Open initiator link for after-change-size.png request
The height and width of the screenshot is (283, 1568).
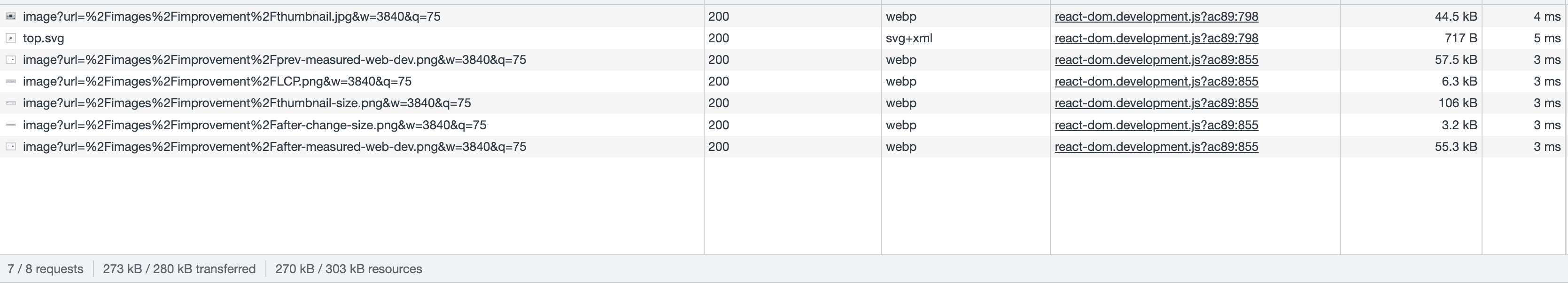coord(1156,125)
